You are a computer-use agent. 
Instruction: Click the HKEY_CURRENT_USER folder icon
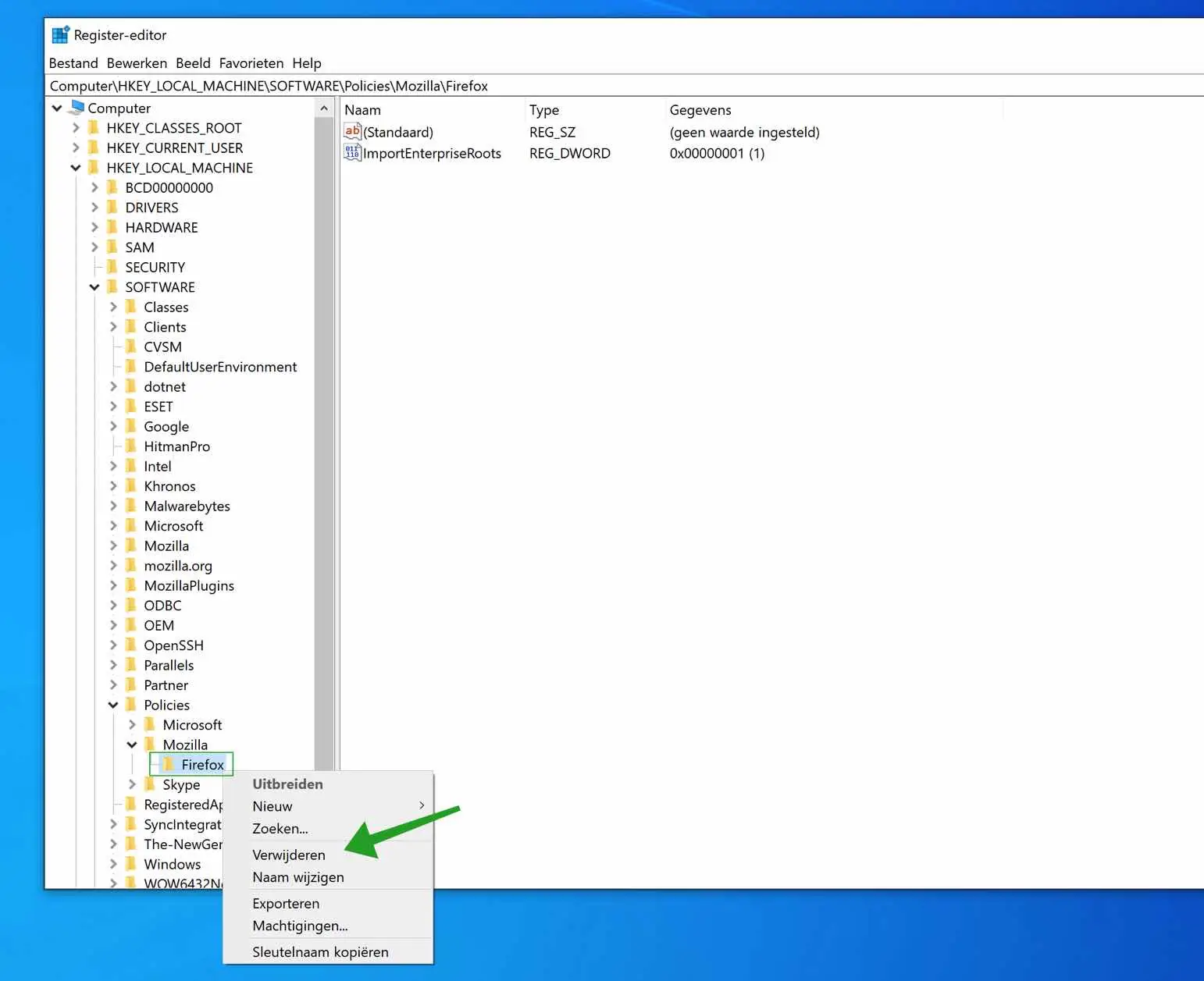(94, 148)
